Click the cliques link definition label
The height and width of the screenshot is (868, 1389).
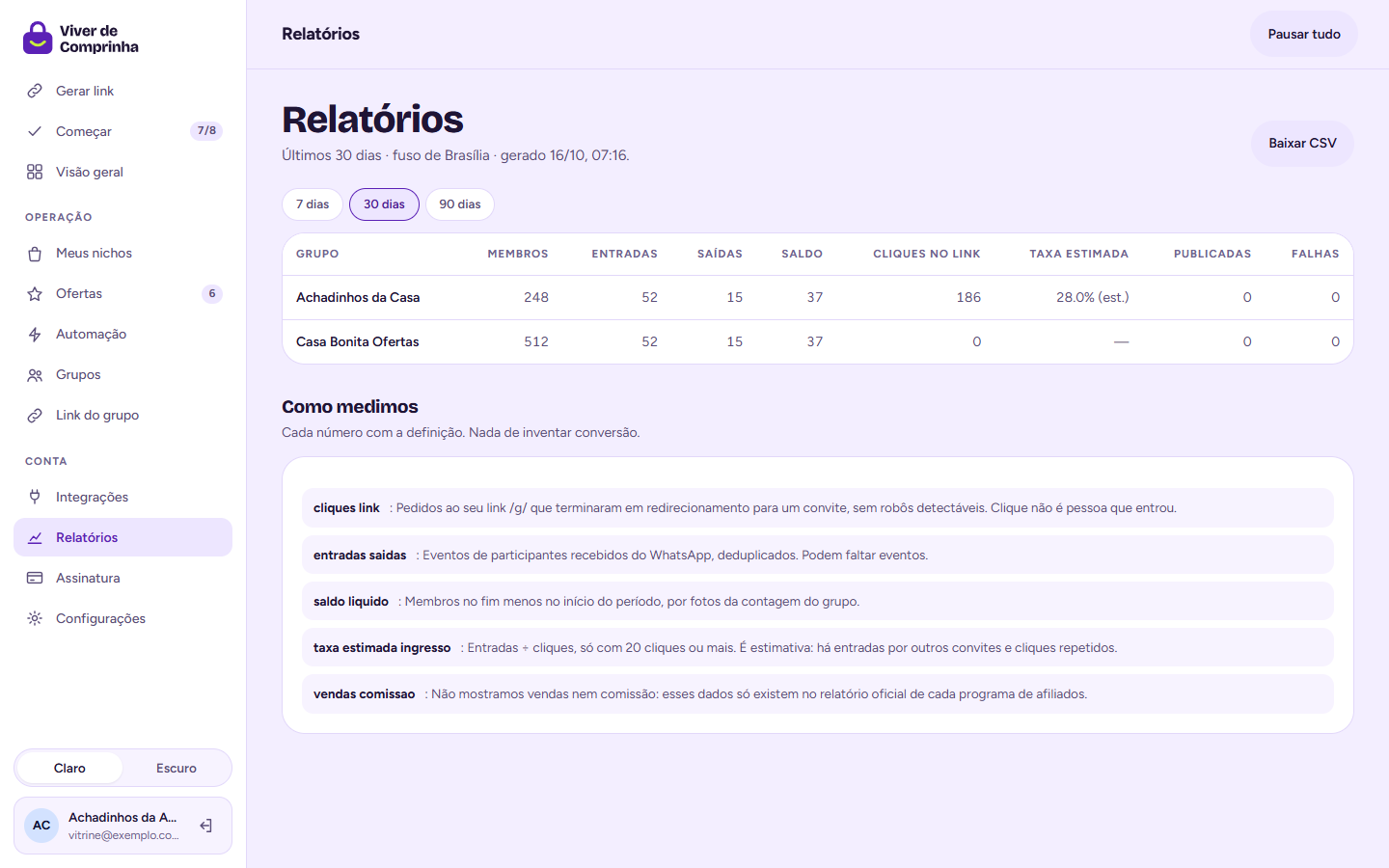[x=346, y=507]
